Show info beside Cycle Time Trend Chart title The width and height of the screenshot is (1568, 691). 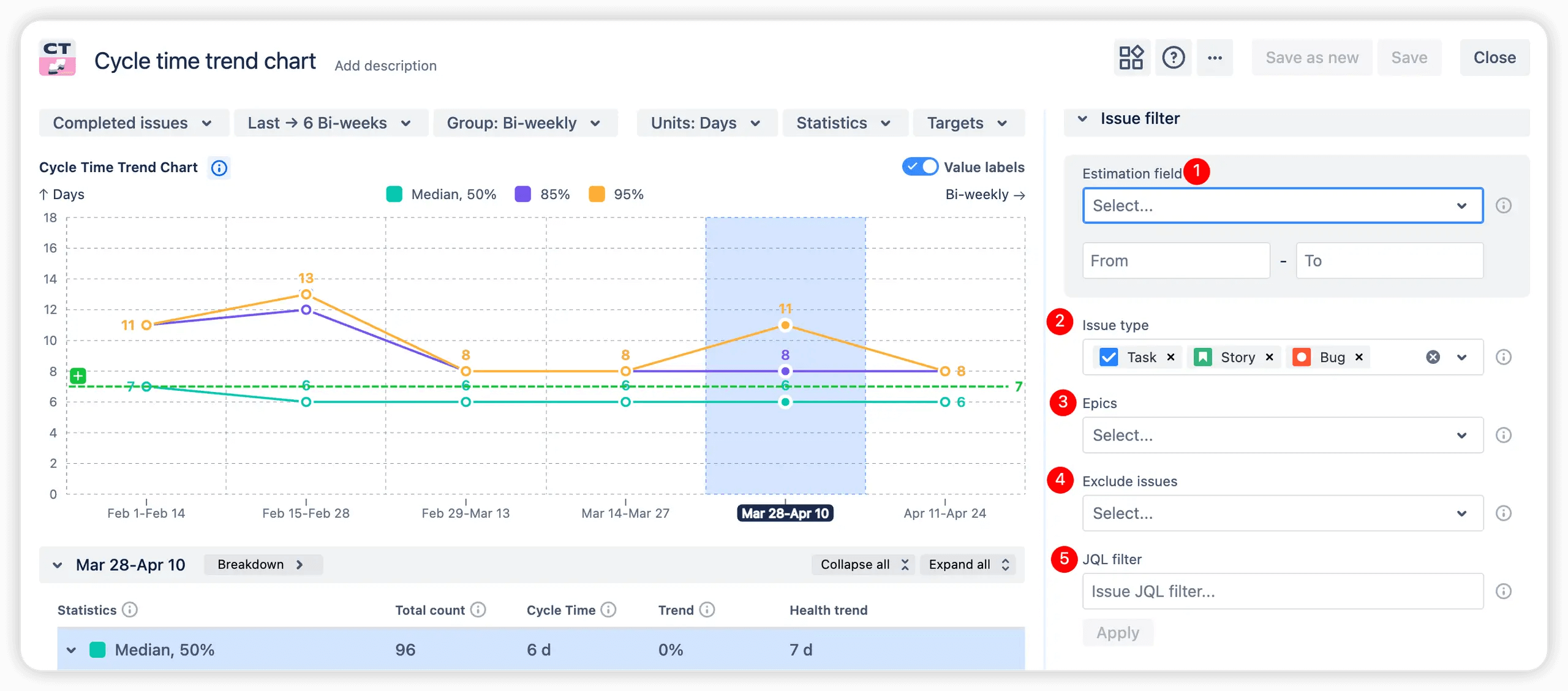pos(219,167)
